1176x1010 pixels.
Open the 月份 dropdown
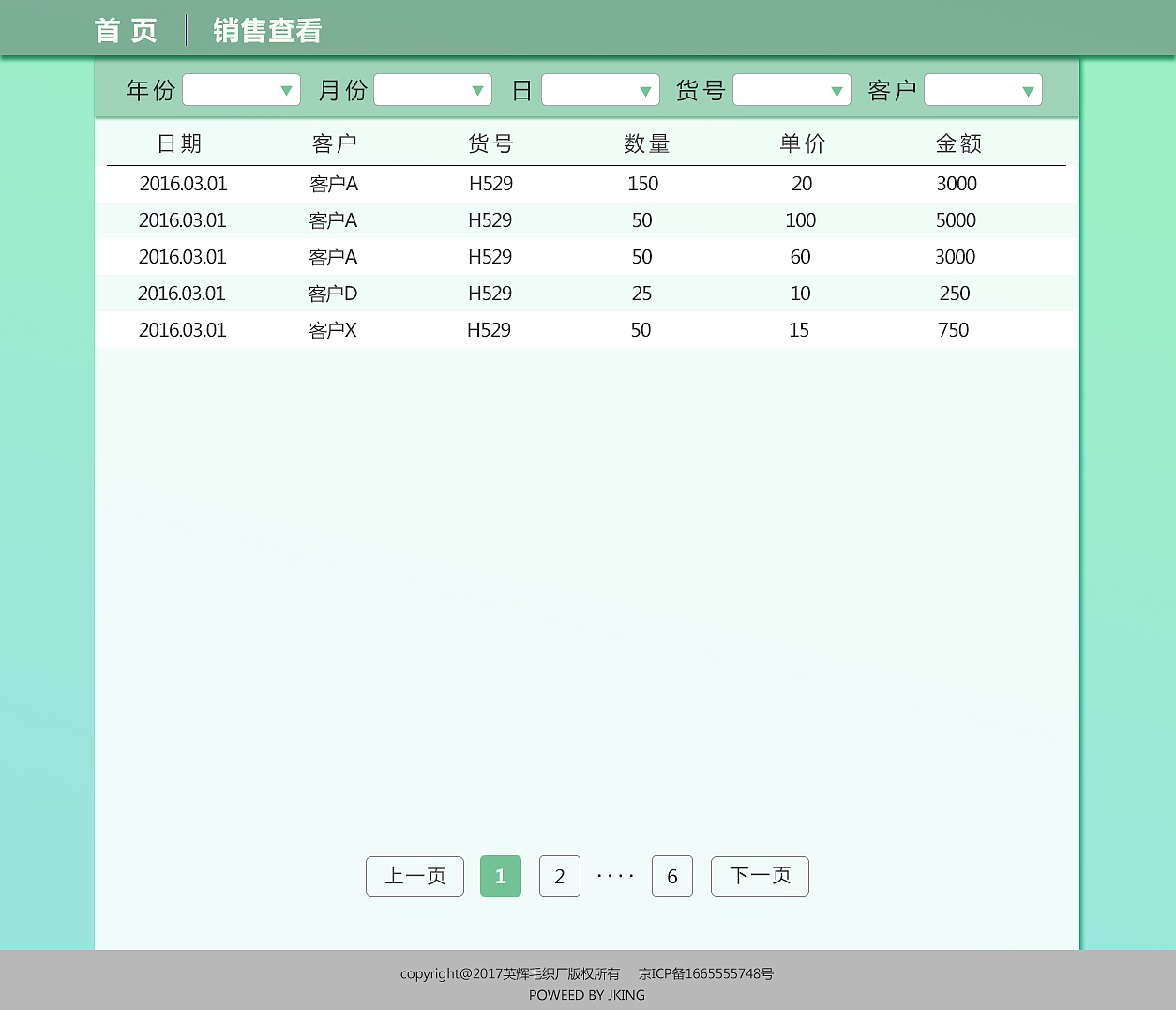click(x=432, y=90)
